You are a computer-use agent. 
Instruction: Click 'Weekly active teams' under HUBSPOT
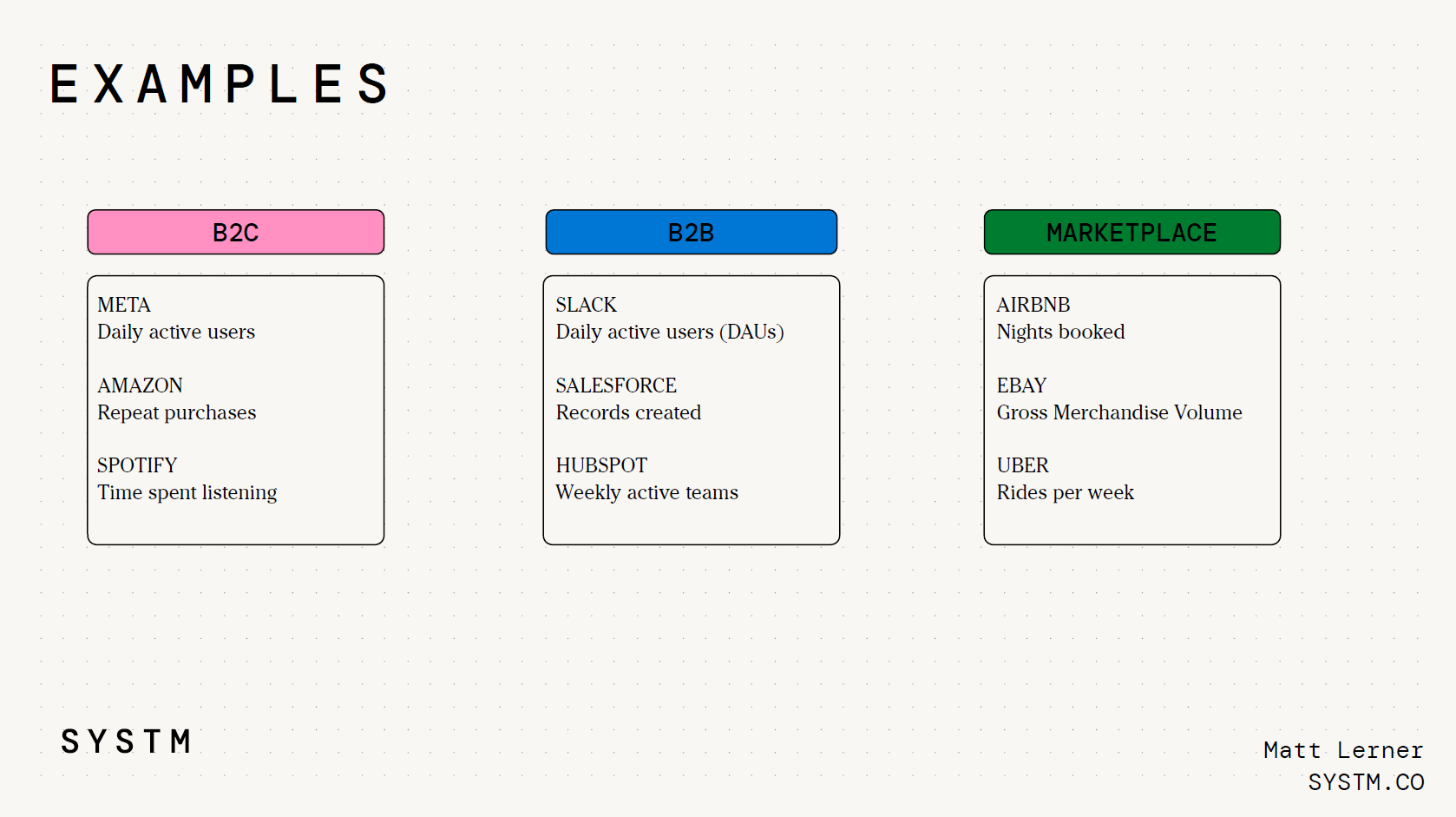pos(647,492)
